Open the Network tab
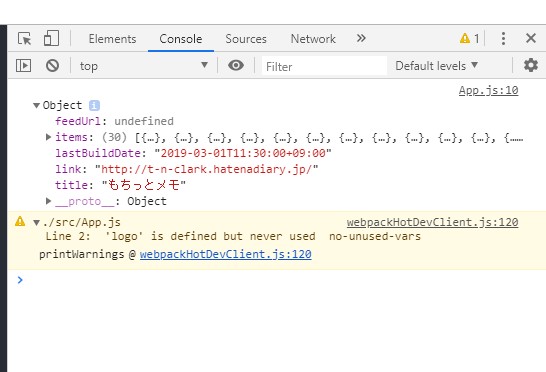 click(313, 39)
